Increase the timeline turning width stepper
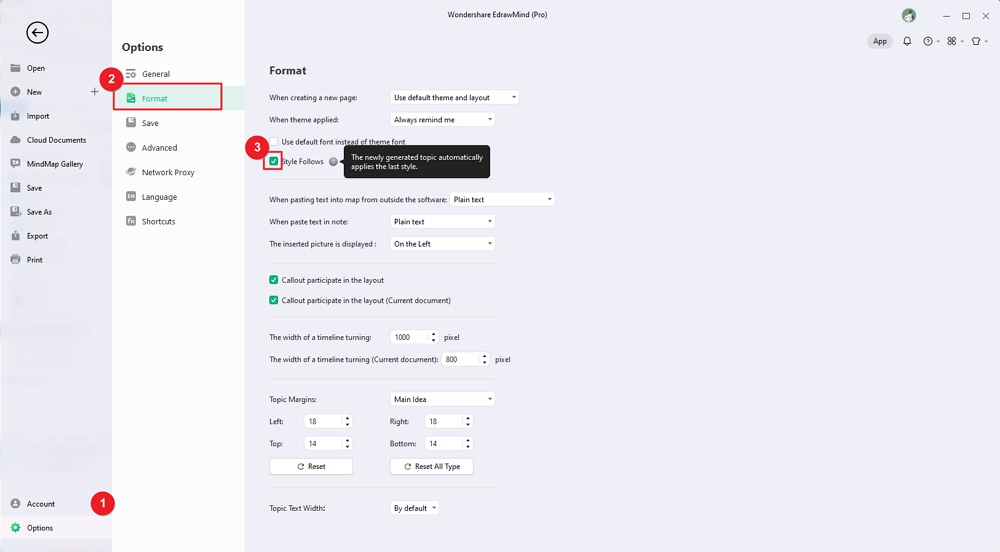This screenshot has height=552, width=1000. pos(433,334)
